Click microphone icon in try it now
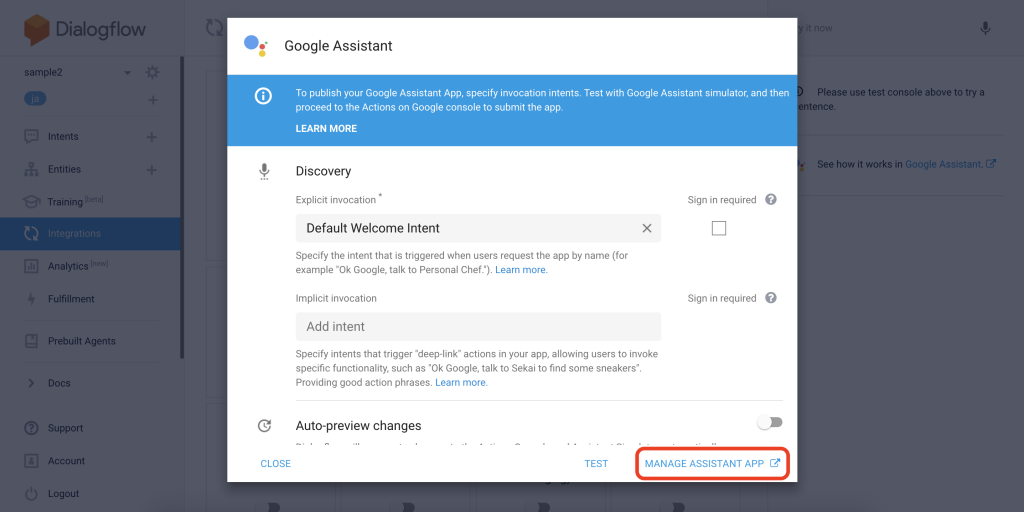This screenshot has height=512, width=1024. tap(985, 28)
